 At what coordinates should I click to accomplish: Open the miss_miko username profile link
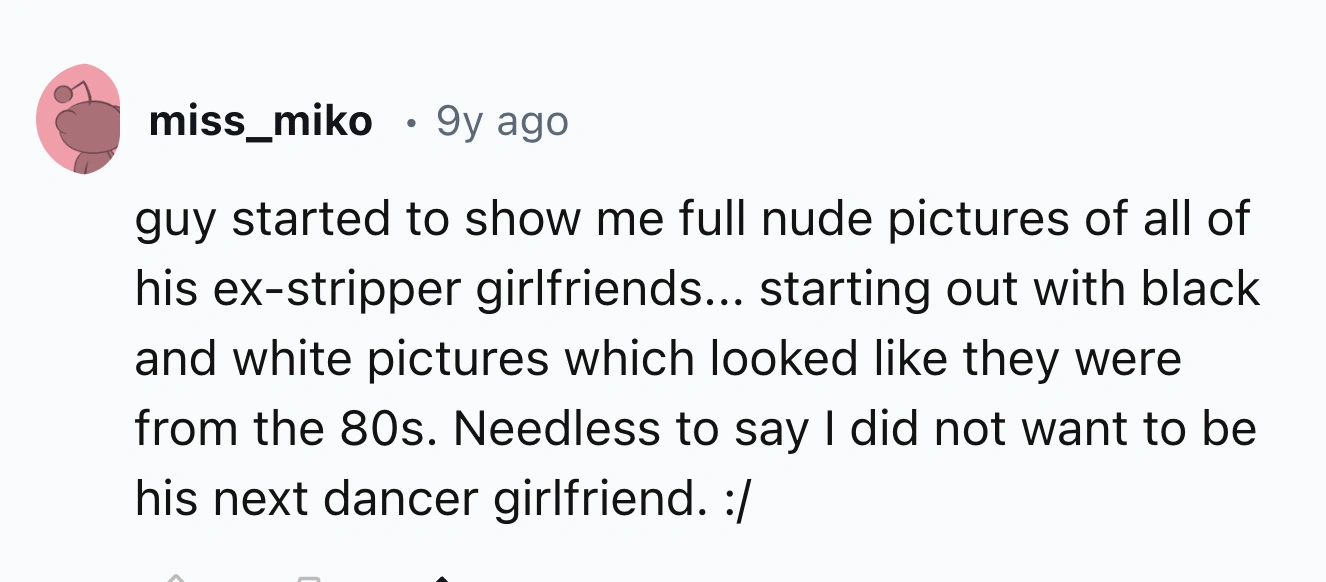tap(260, 122)
